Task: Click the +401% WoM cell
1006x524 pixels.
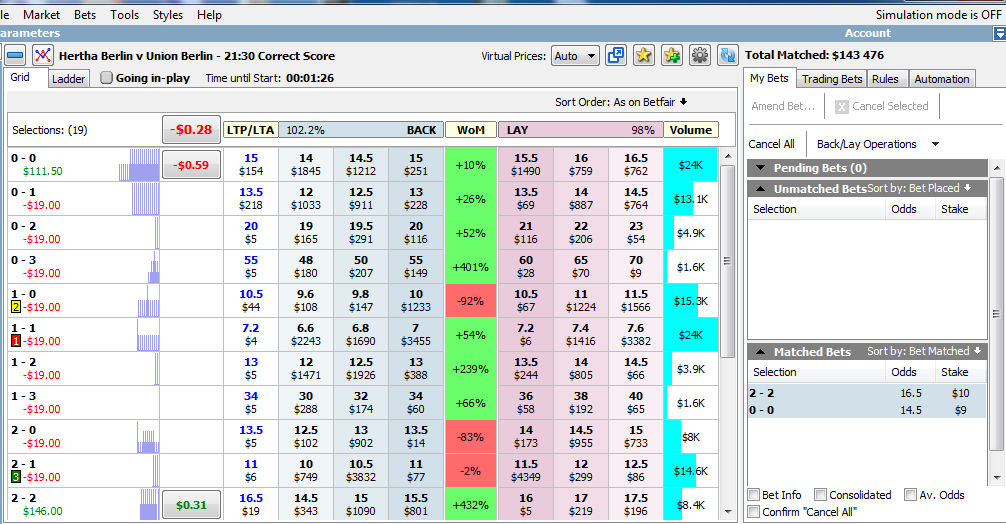Action: 470,267
